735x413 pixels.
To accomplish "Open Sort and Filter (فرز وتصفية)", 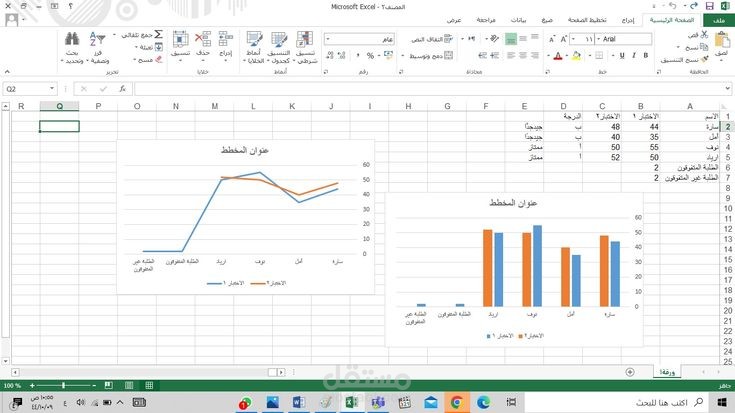I will [98, 47].
